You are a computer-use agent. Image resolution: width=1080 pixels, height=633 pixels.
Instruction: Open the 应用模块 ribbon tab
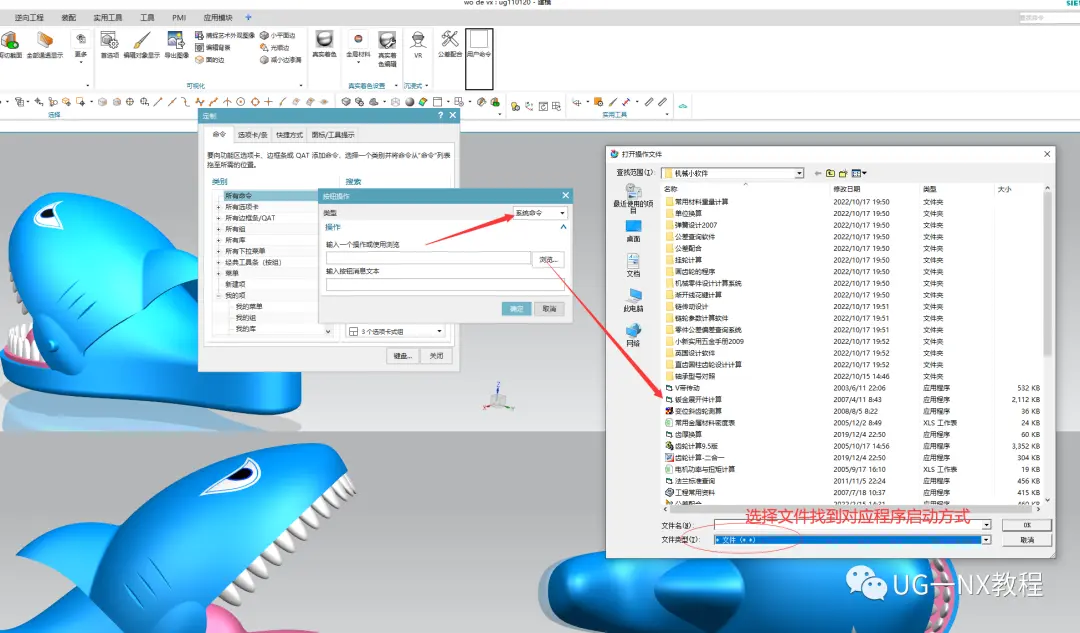pyautogui.click(x=218, y=17)
